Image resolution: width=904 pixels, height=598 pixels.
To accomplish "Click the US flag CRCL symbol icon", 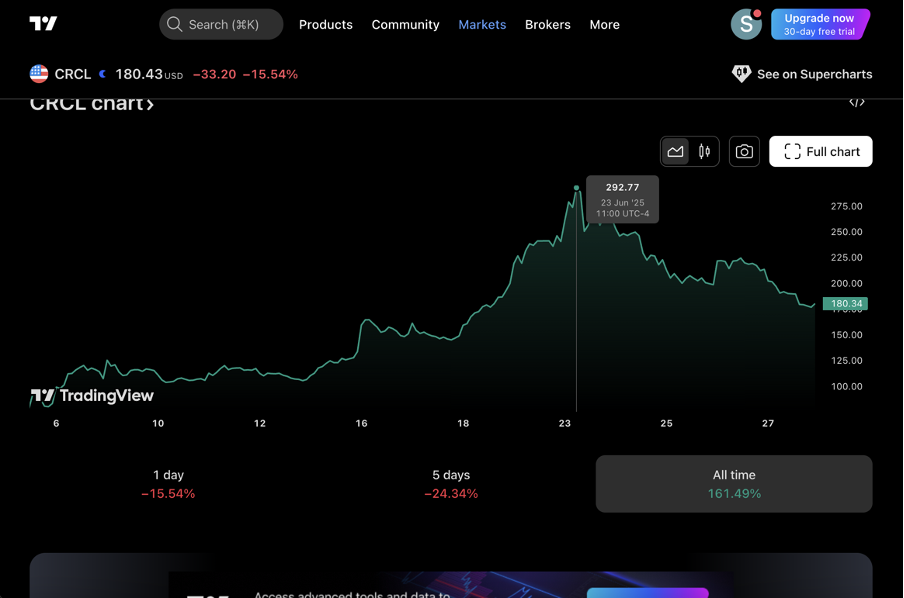I will 39,74.
